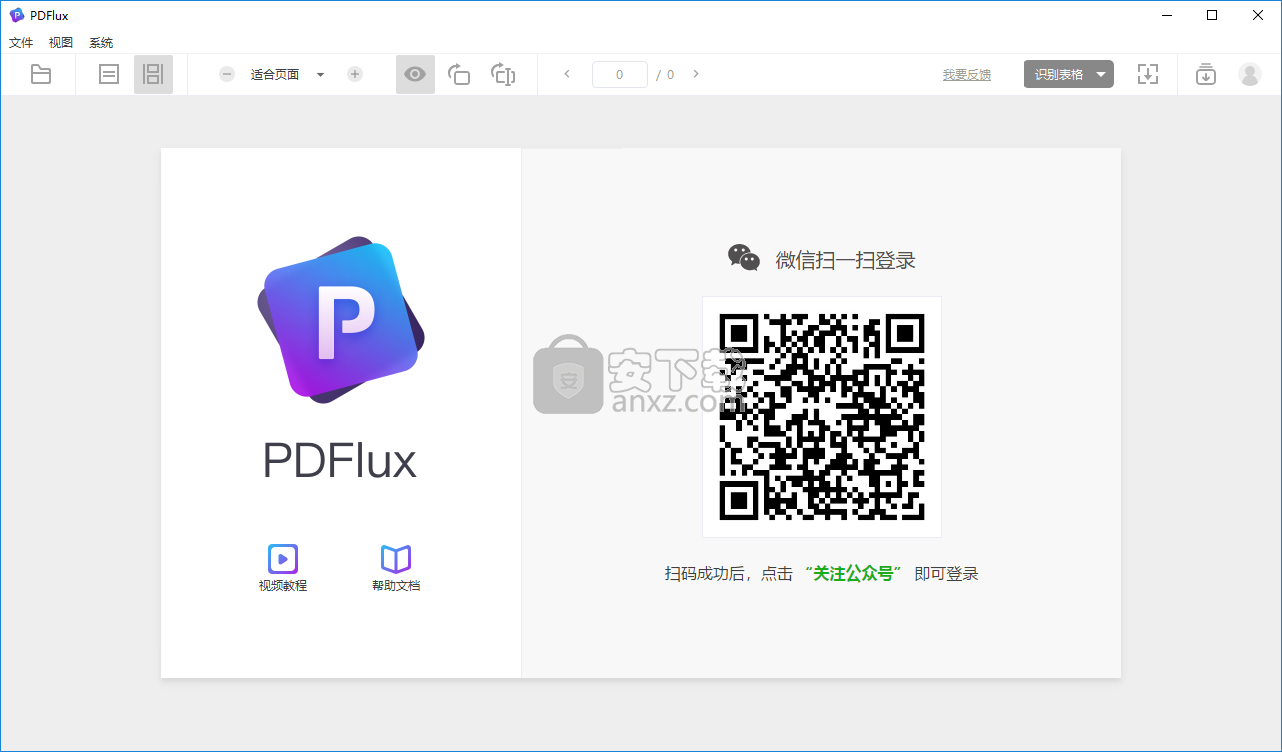The height and width of the screenshot is (752, 1282).
Task: Open the 帮助文档 help docs
Action: (396, 568)
